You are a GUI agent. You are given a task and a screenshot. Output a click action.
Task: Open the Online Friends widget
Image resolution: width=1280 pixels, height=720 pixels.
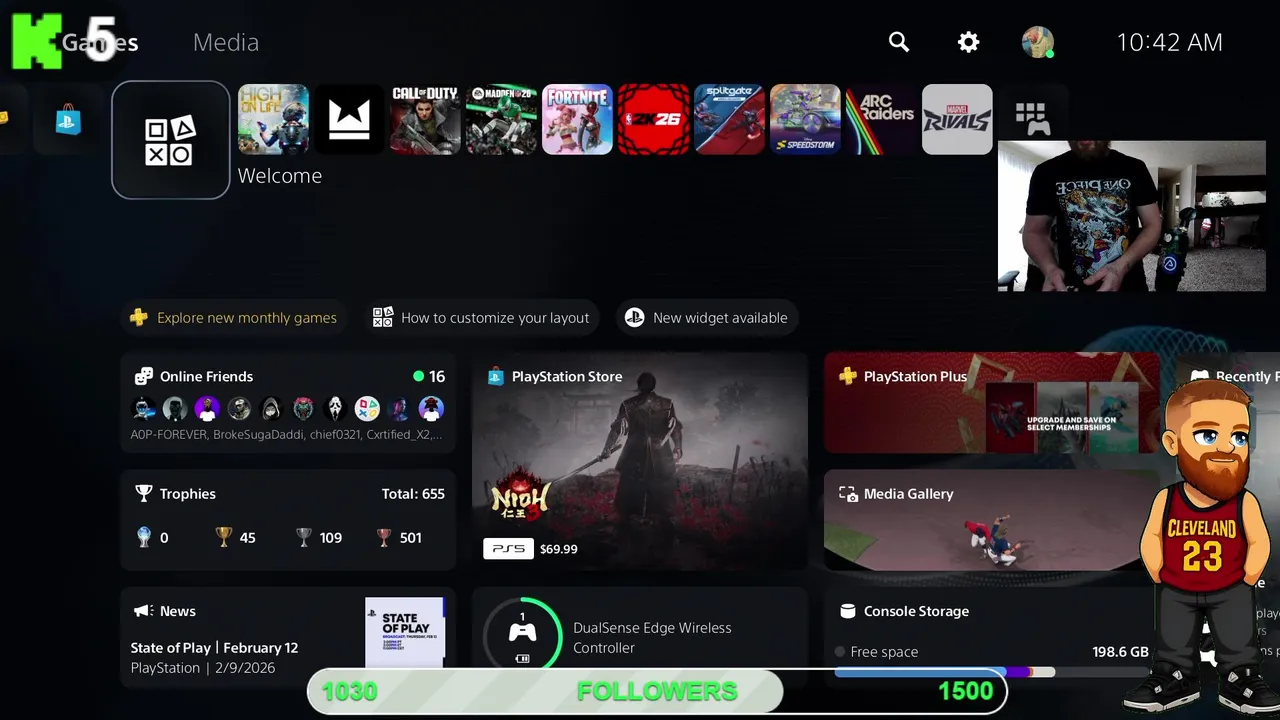288,405
